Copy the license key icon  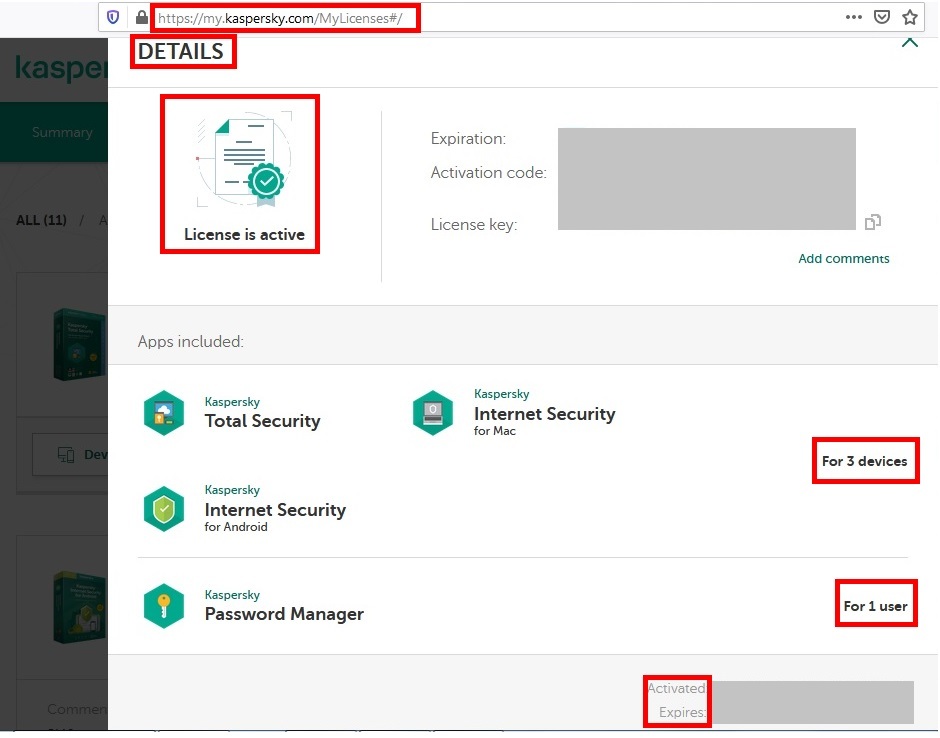[x=873, y=222]
